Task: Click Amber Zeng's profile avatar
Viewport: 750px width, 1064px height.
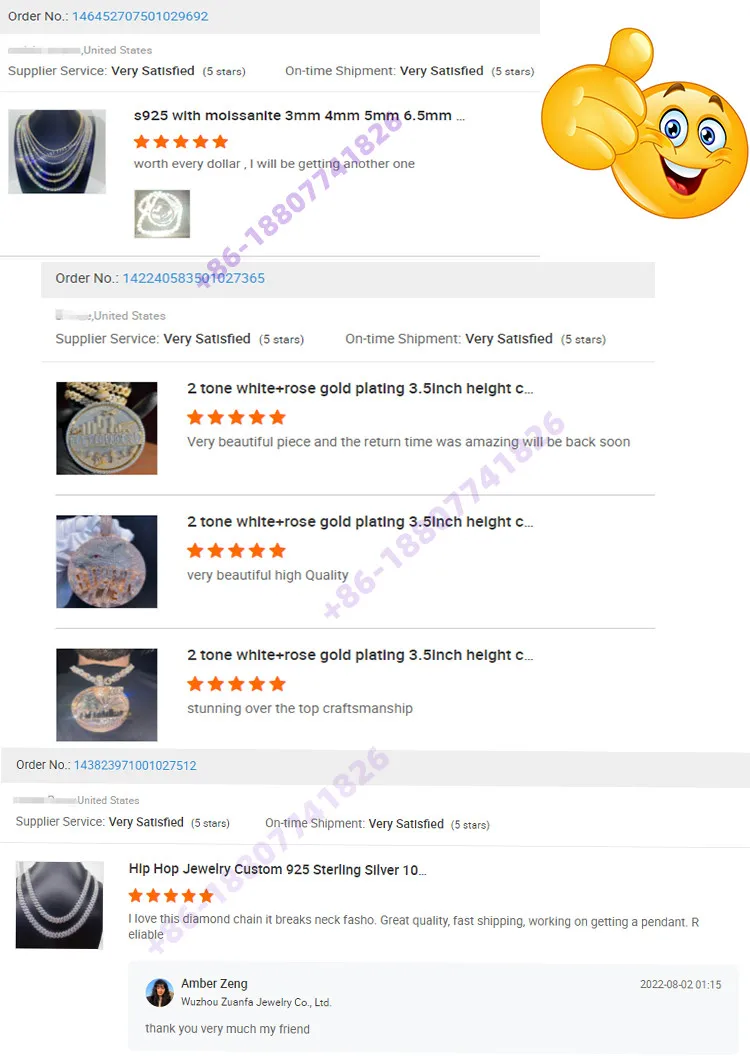Action: [x=160, y=993]
